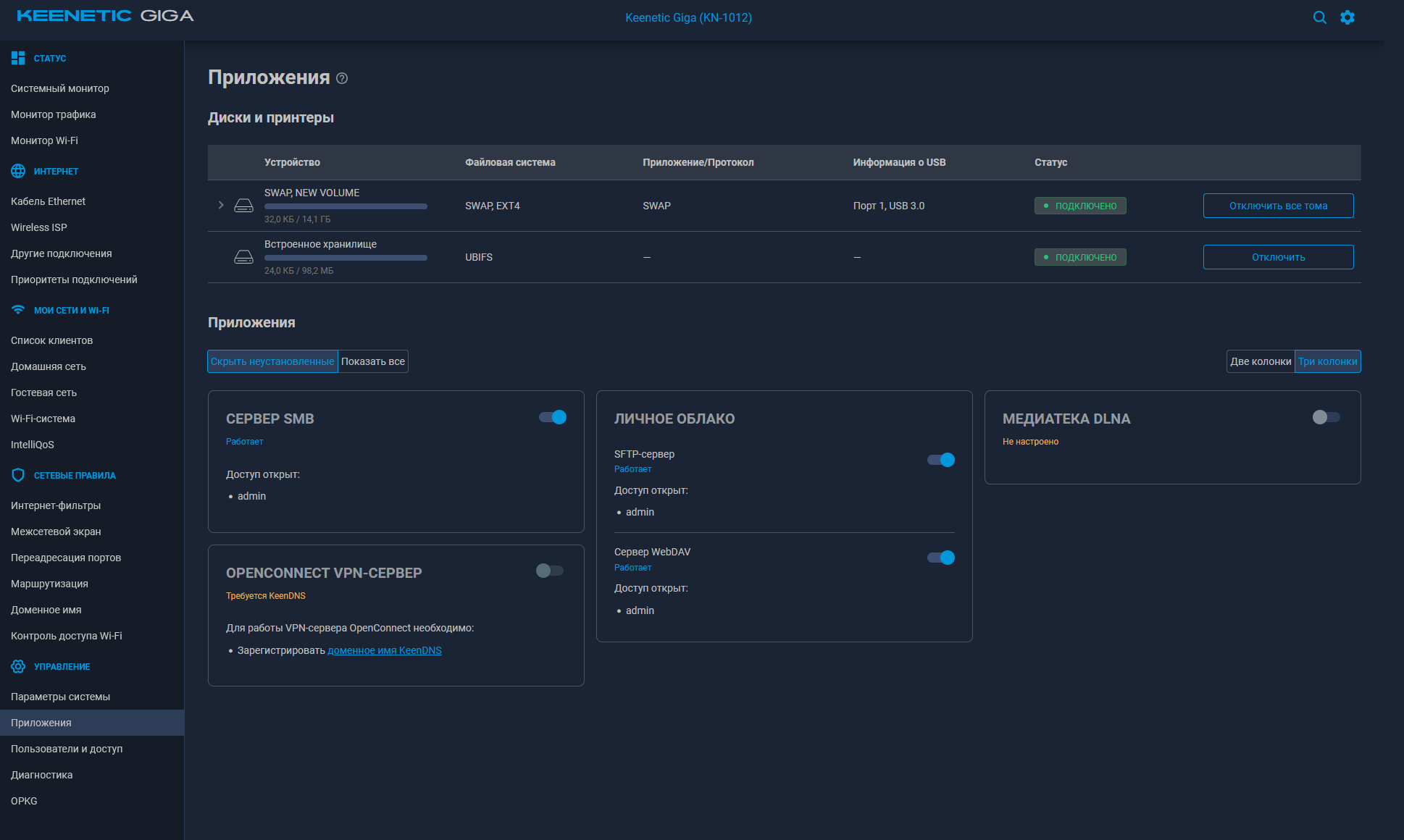Toggle the Сервер WebDAV switch
The height and width of the screenshot is (840, 1404).
(941, 558)
